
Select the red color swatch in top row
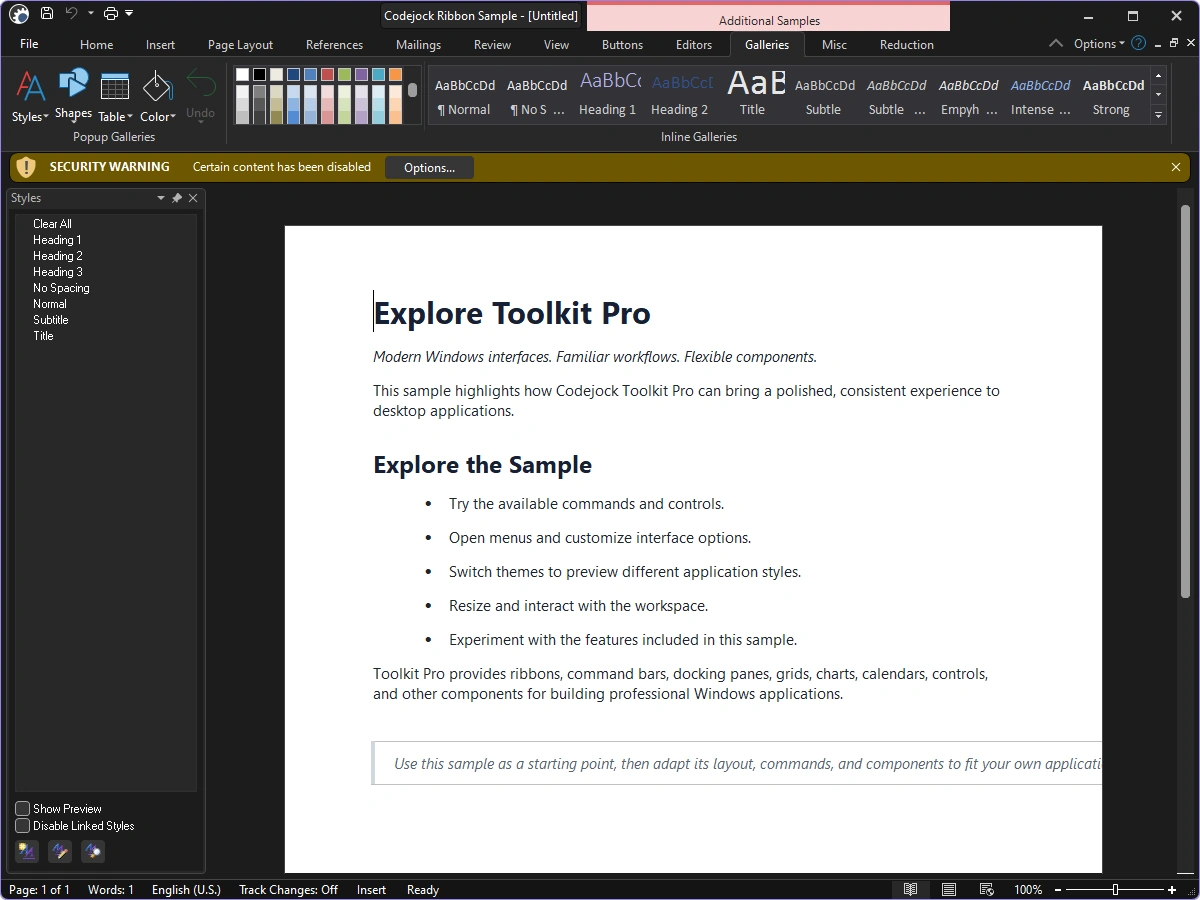[327, 74]
